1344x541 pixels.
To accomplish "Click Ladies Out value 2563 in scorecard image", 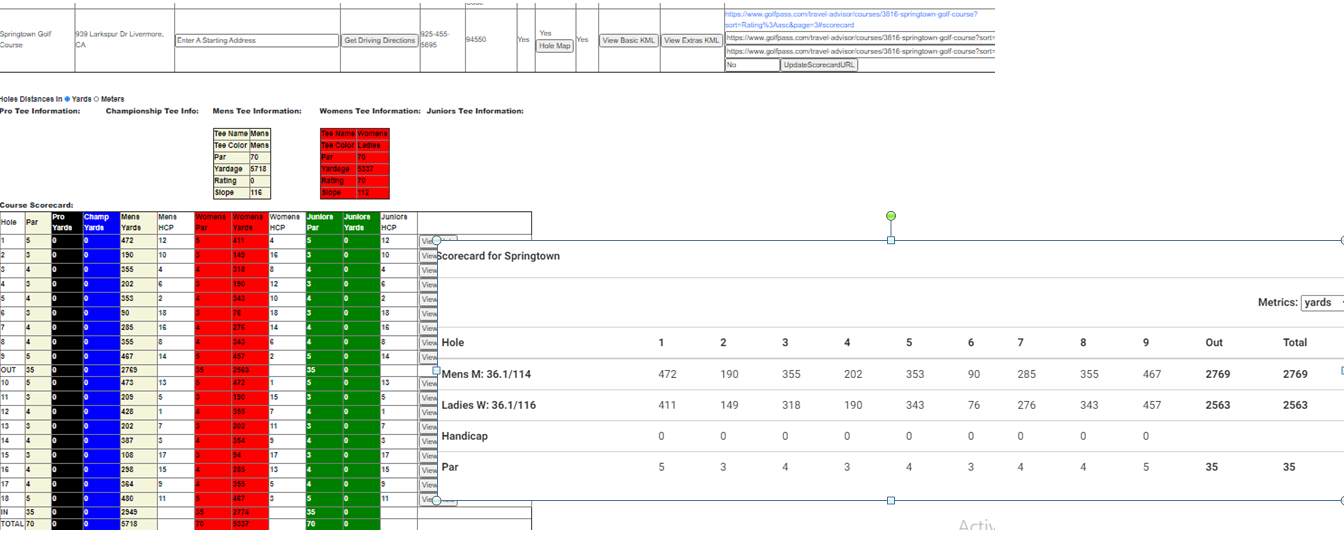I will click(x=1217, y=405).
